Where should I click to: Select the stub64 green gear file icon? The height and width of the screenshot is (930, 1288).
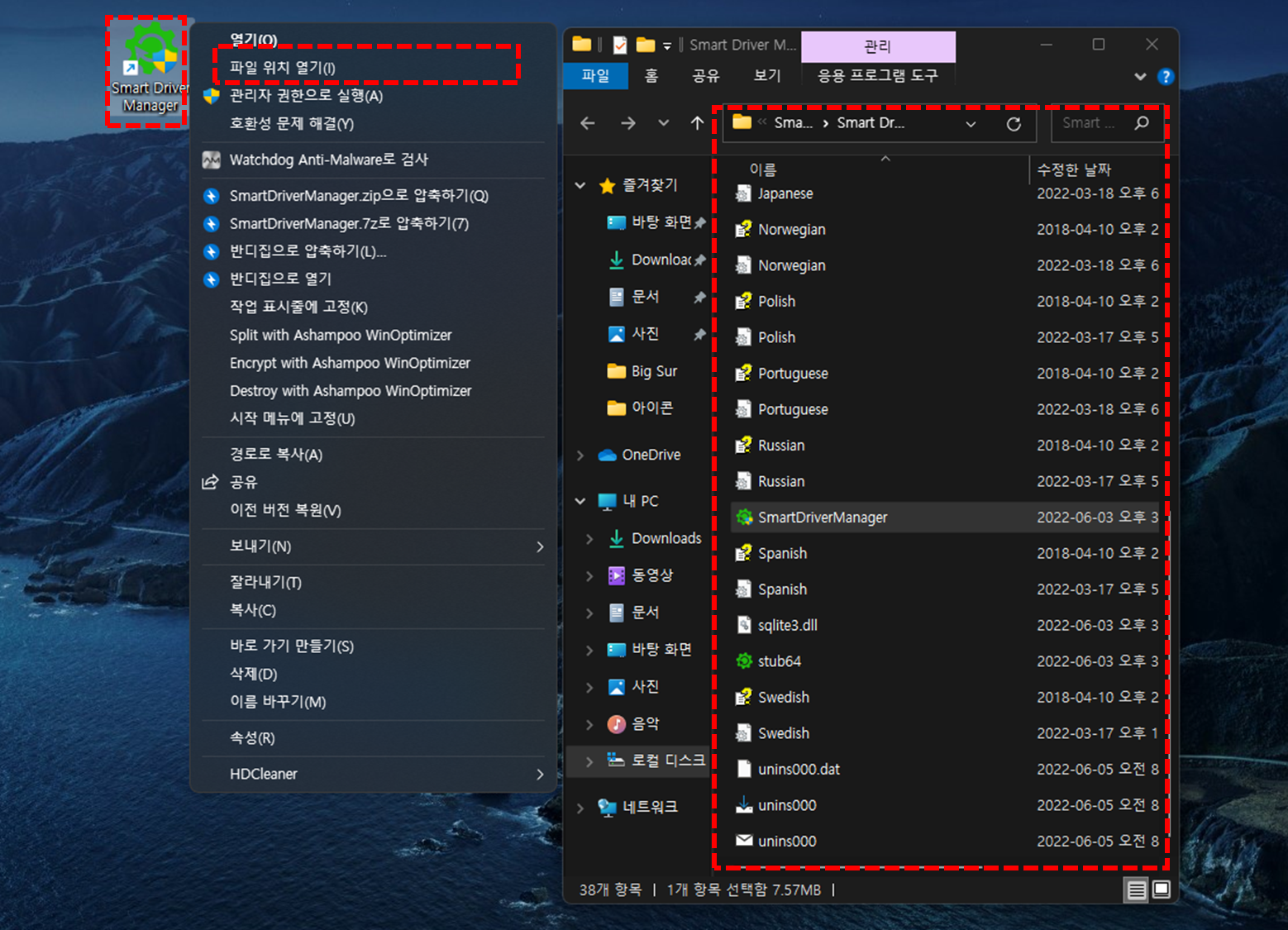click(744, 661)
